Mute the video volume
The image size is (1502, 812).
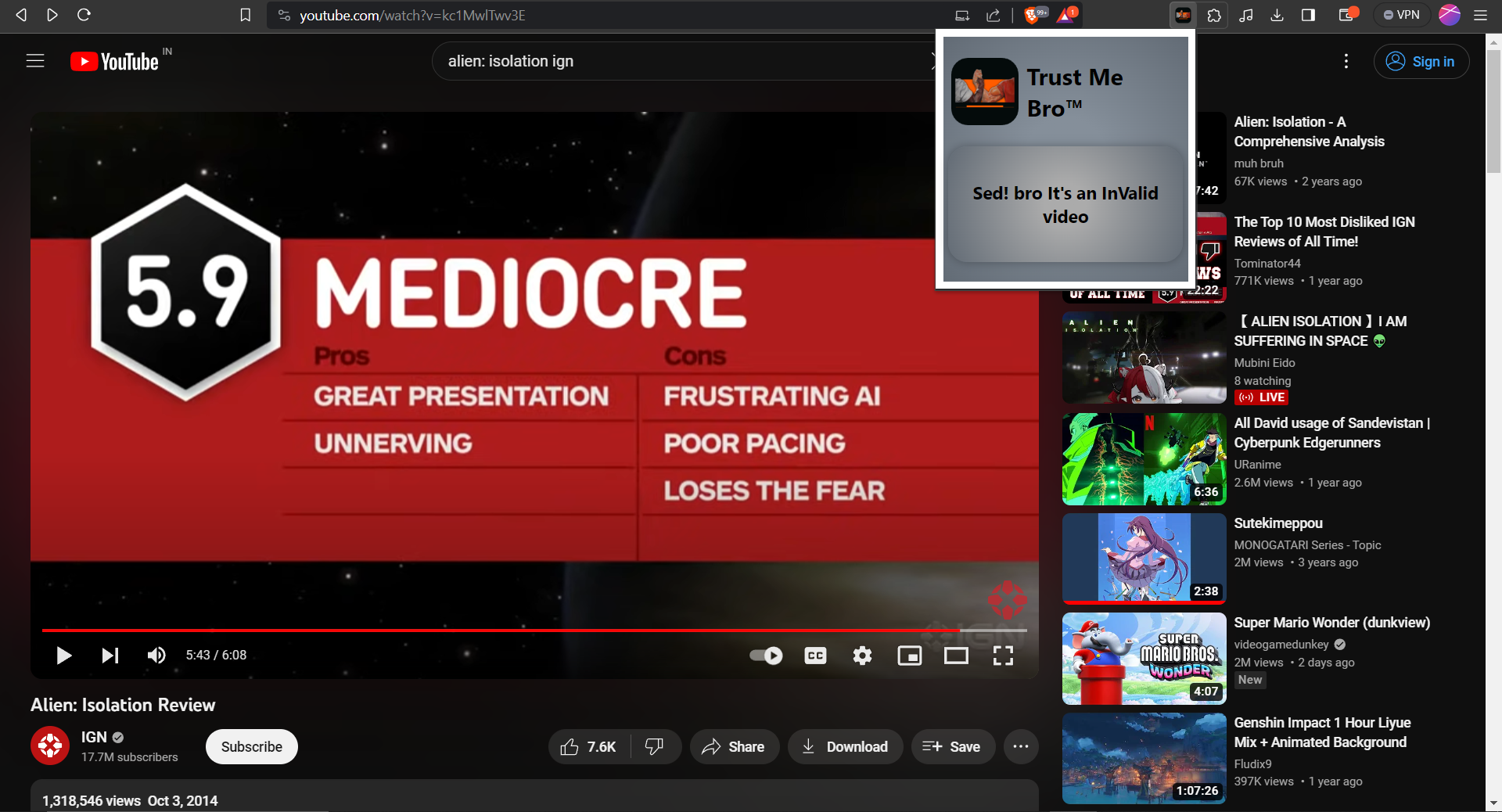(156, 656)
